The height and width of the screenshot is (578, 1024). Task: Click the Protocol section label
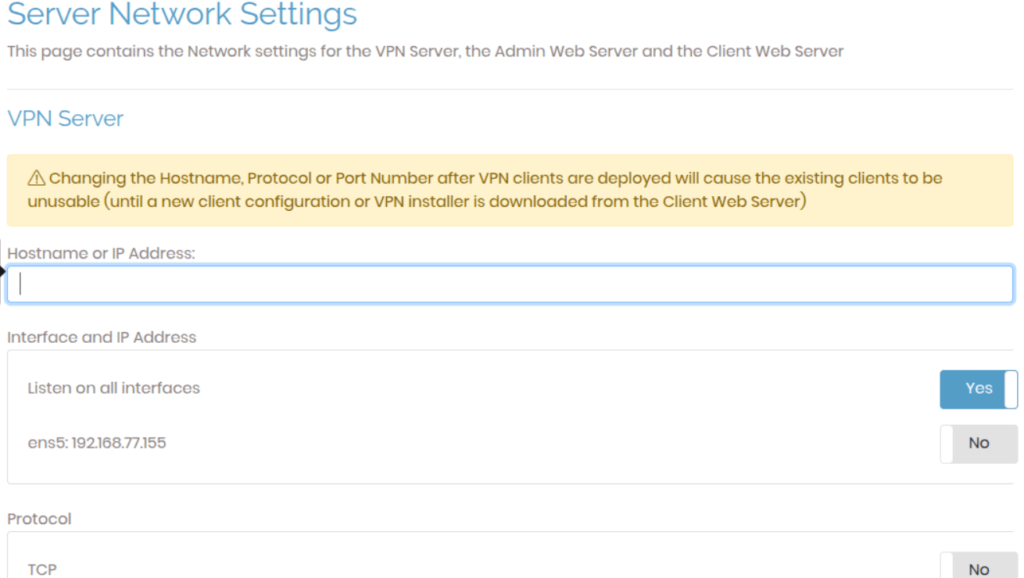click(39, 519)
